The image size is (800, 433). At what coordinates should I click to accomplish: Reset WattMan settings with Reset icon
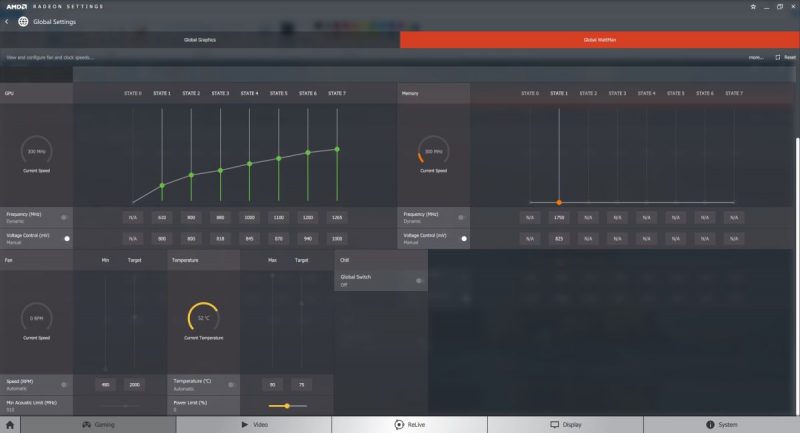click(x=778, y=57)
